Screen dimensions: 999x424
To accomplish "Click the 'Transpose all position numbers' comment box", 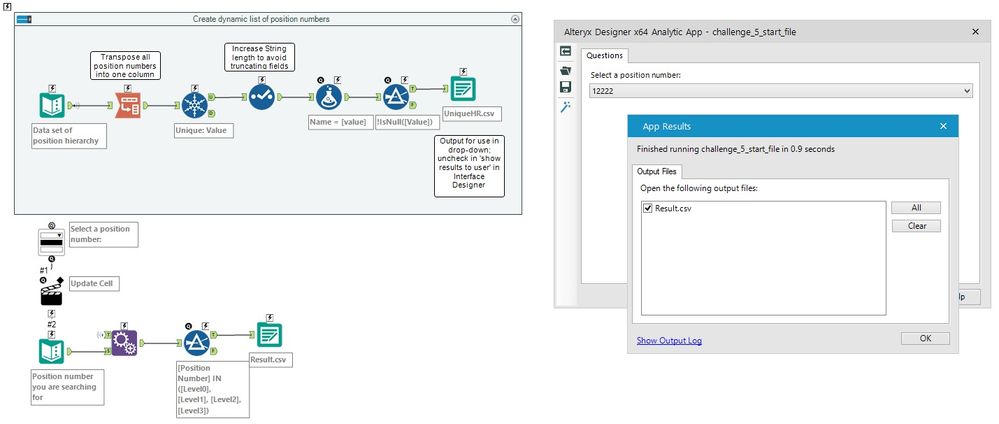I will coord(124,66).
